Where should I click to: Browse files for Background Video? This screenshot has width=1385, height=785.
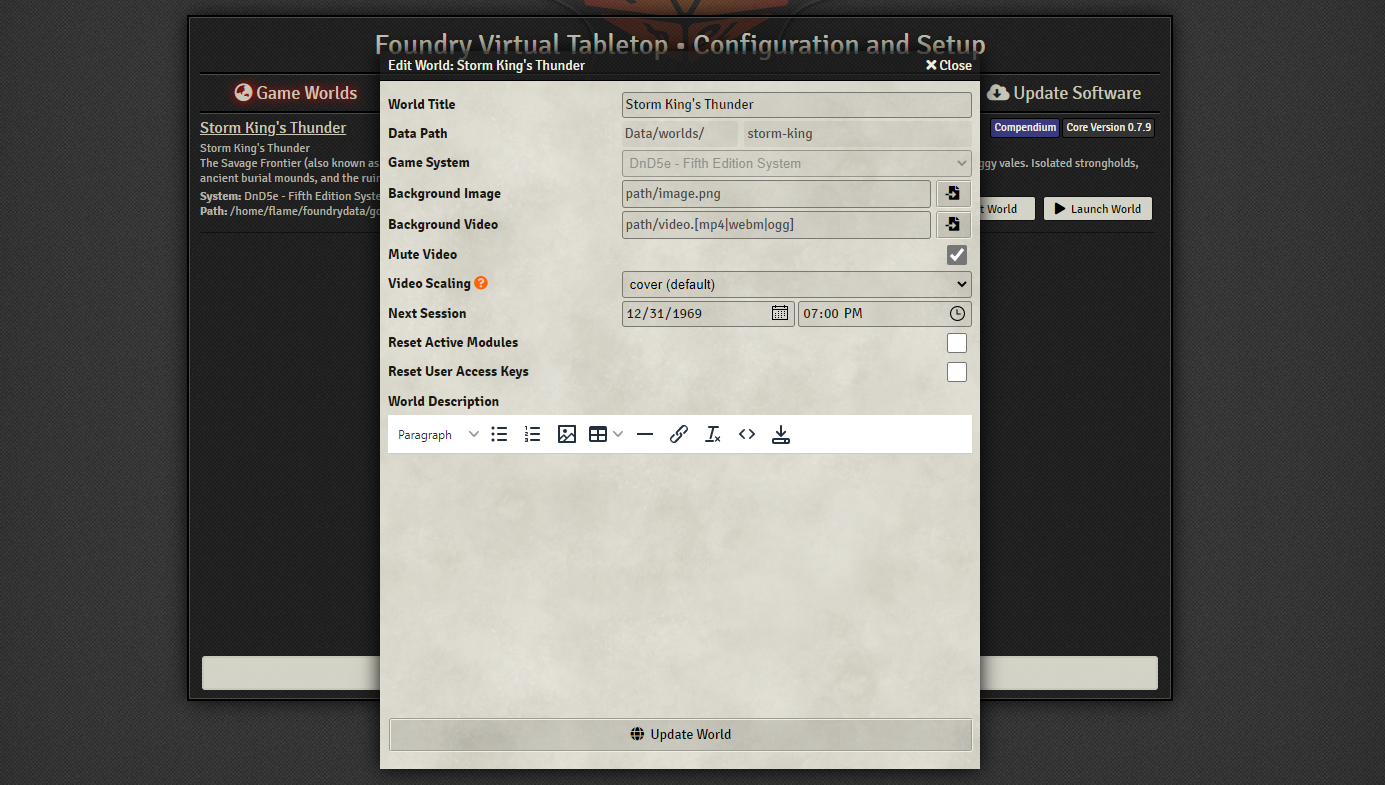[953, 225]
